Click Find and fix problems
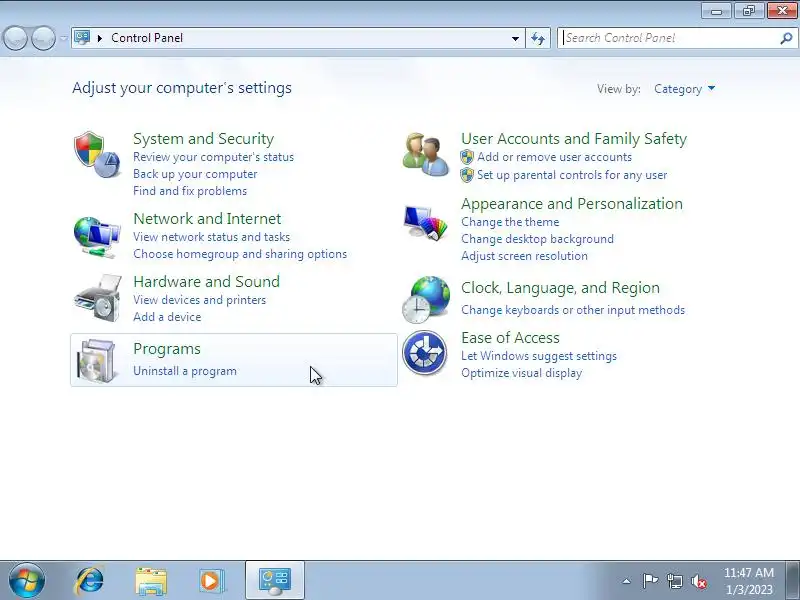Image resolution: width=800 pixels, height=600 pixels. click(x=190, y=191)
